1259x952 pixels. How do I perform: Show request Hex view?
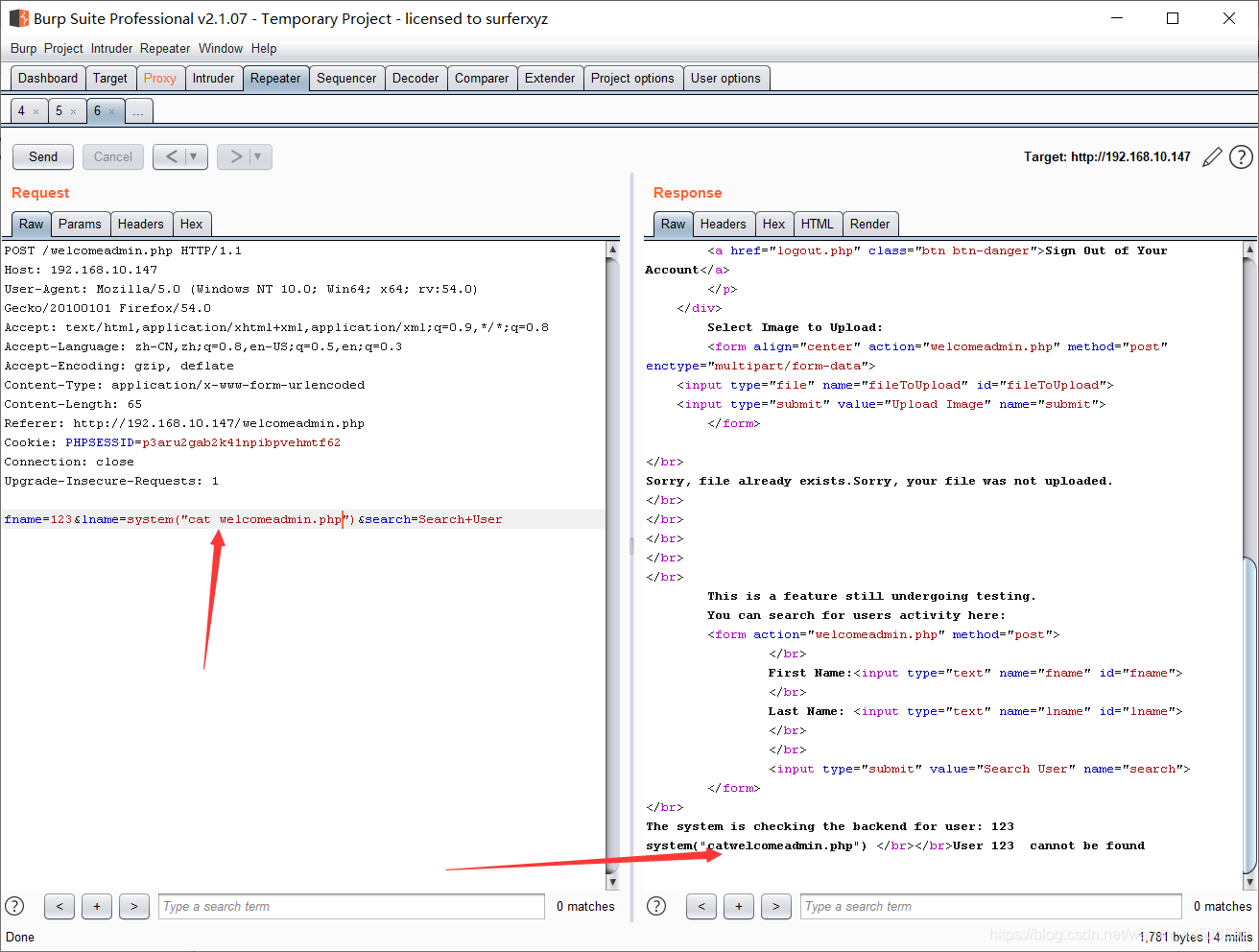click(192, 224)
